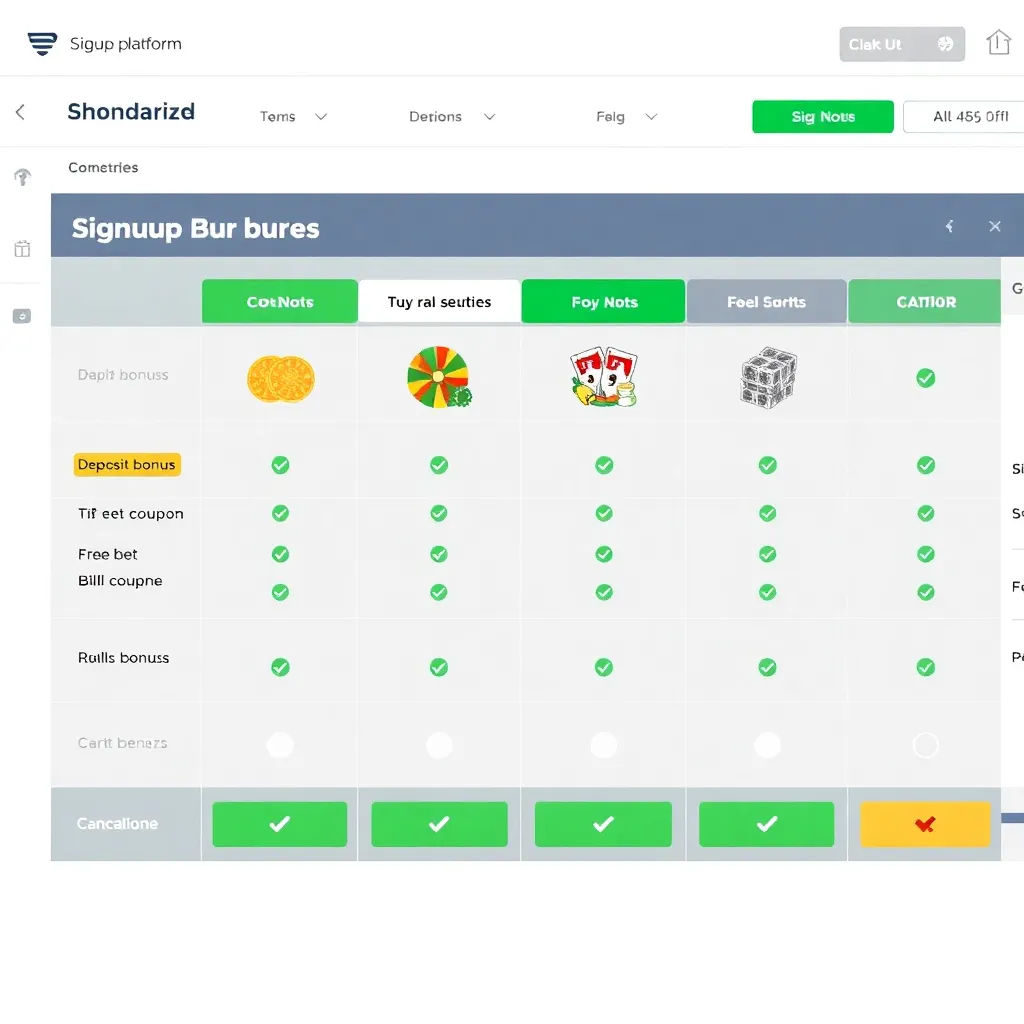Click the green Sig Nots button
Viewport: 1024px width, 1024px height.
(822, 117)
